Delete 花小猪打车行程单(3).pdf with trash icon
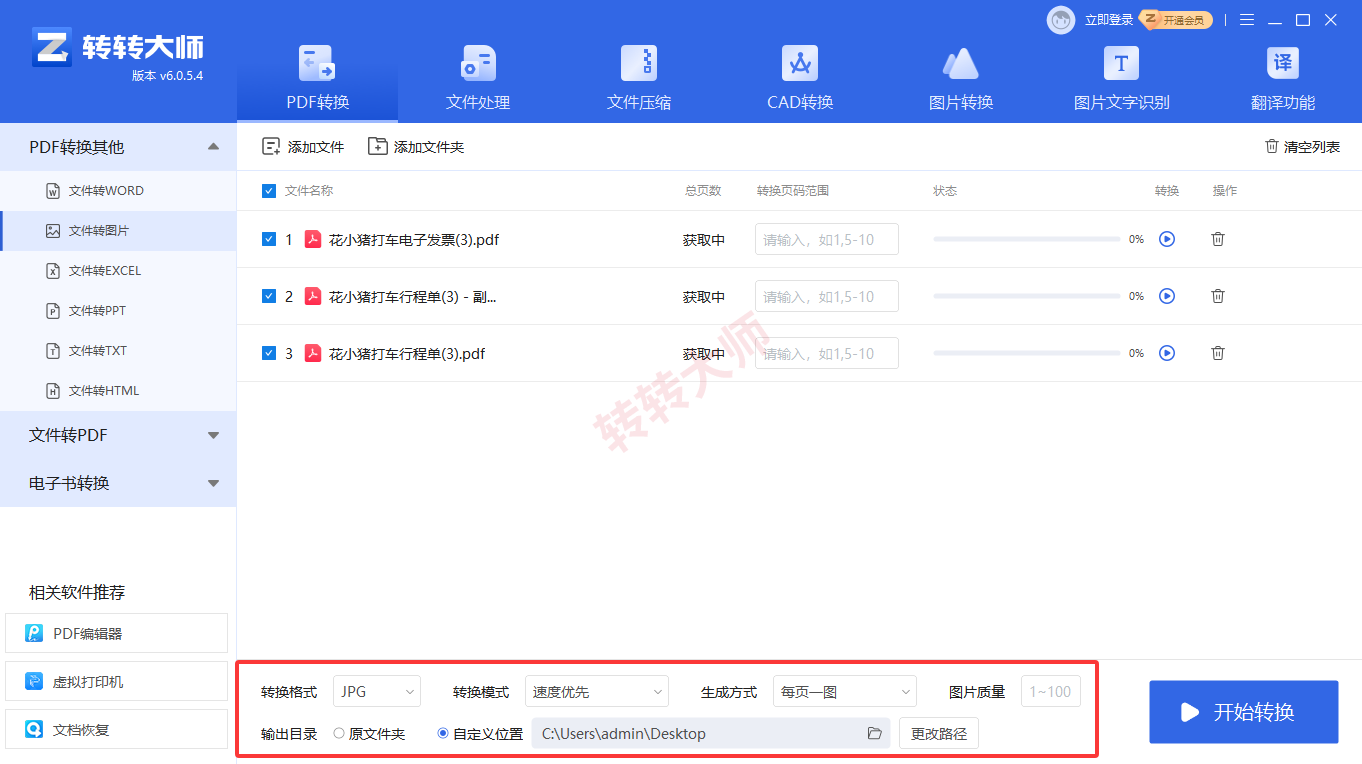1362x764 pixels. coord(1218,353)
